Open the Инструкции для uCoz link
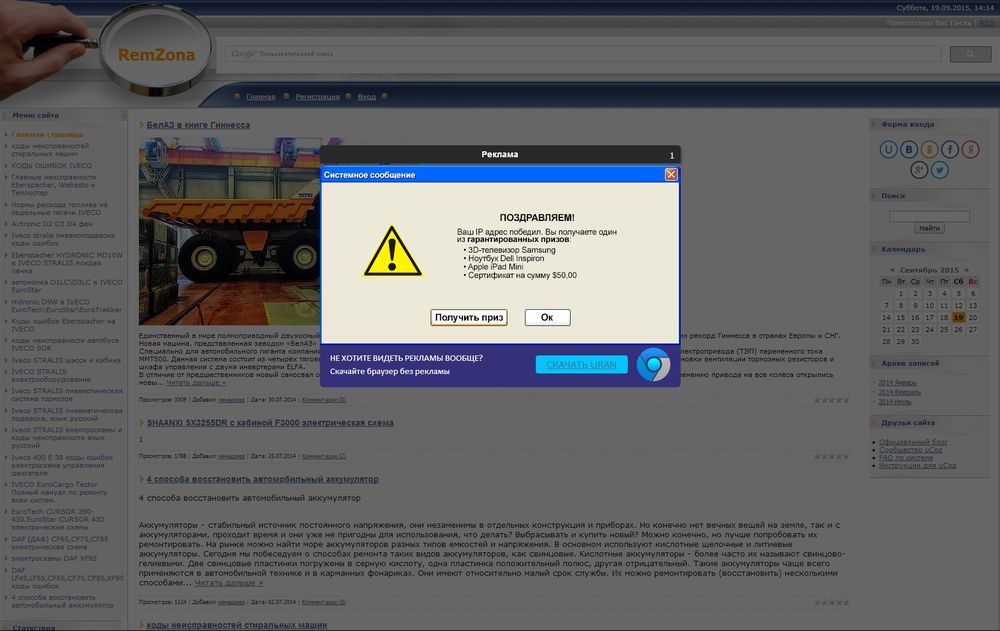Image resolution: width=1000 pixels, height=631 pixels. click(x=917, y=465)
